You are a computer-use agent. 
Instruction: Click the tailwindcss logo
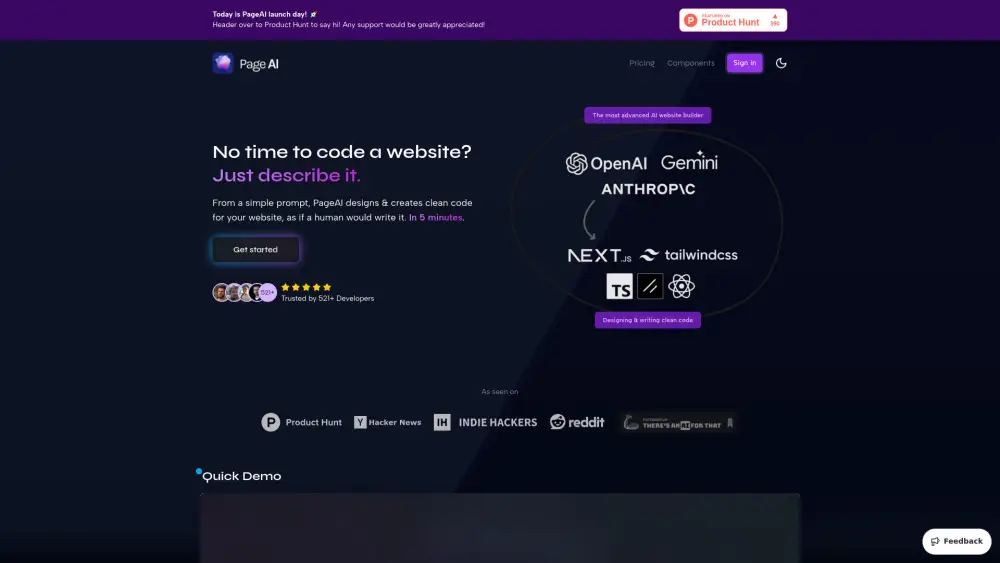click(689, 255)
